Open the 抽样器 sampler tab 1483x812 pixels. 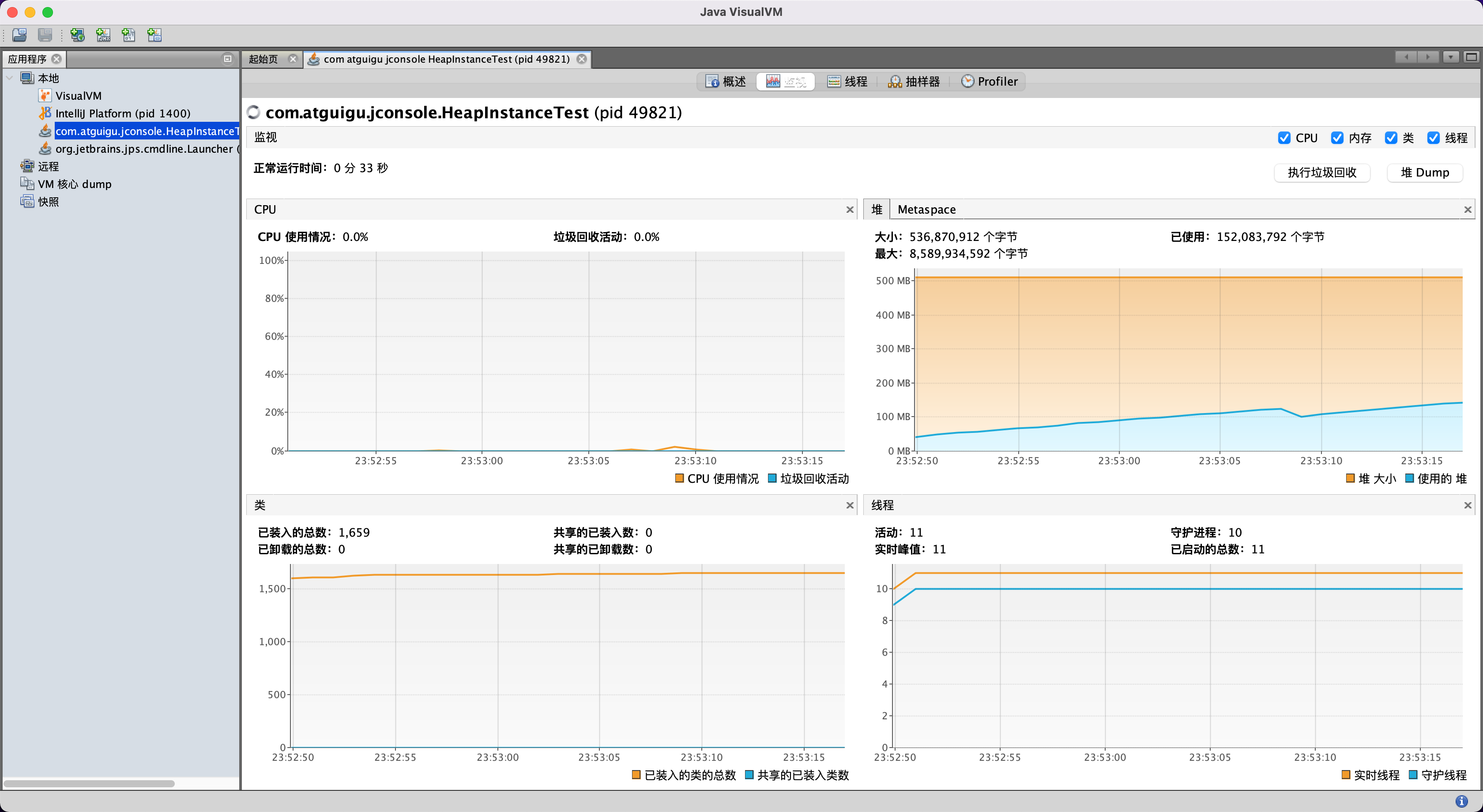click(x=914, y=82)
